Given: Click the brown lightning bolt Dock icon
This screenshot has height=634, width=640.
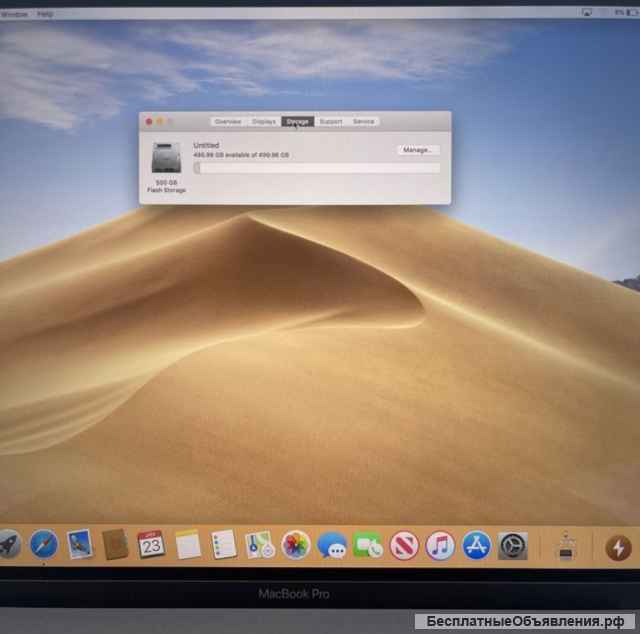Looking at the screenshot, I should pos(618,548).
